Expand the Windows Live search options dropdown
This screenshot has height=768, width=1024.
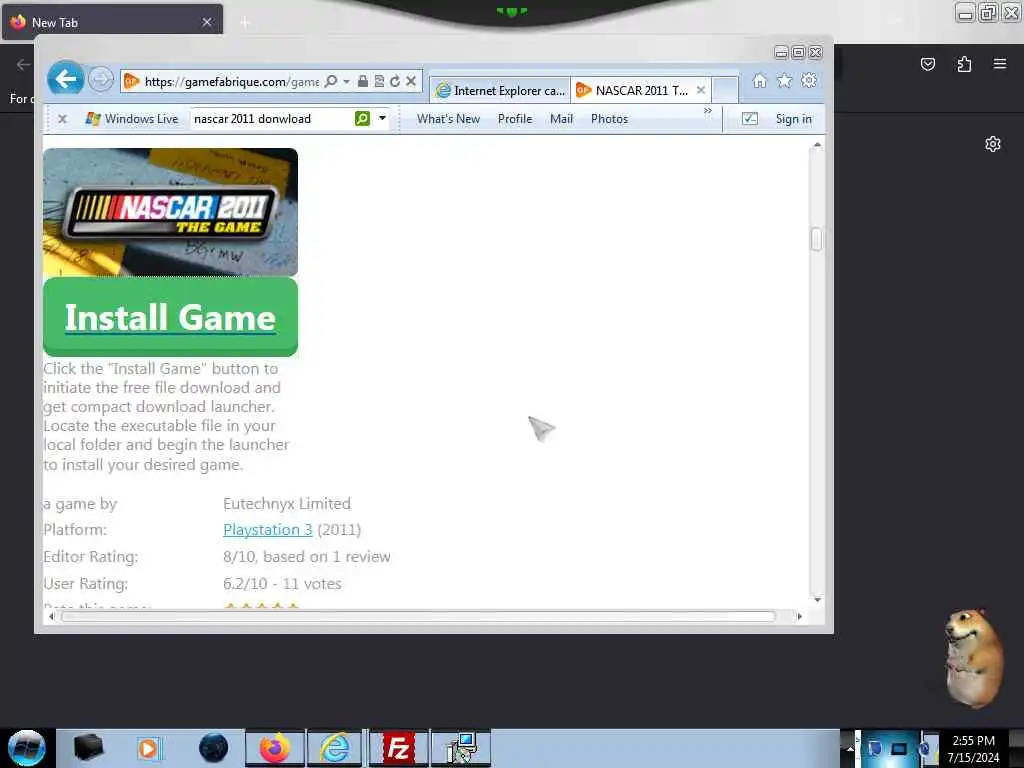382,118
